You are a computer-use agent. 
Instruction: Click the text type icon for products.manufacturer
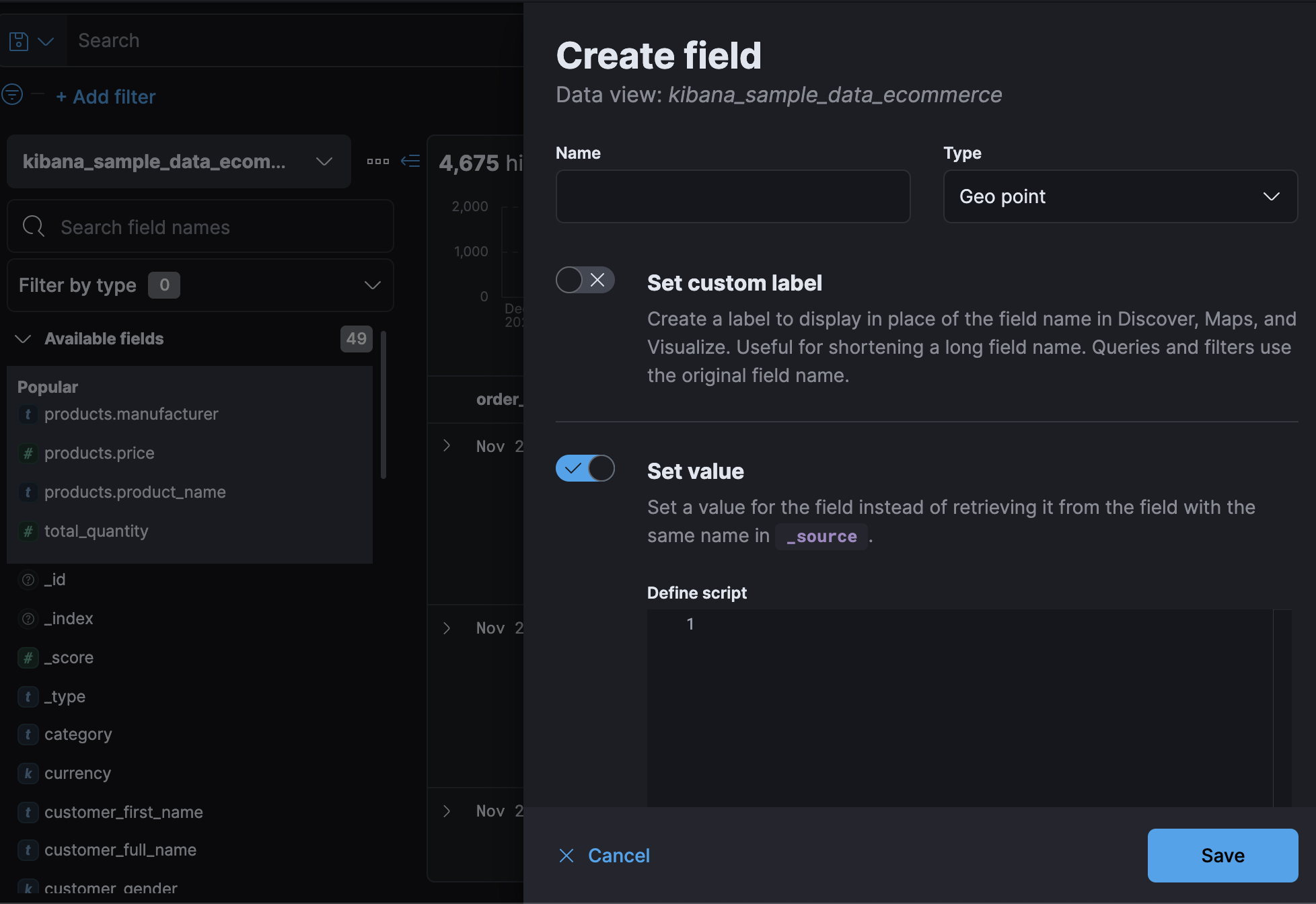(x=28, y=414)
